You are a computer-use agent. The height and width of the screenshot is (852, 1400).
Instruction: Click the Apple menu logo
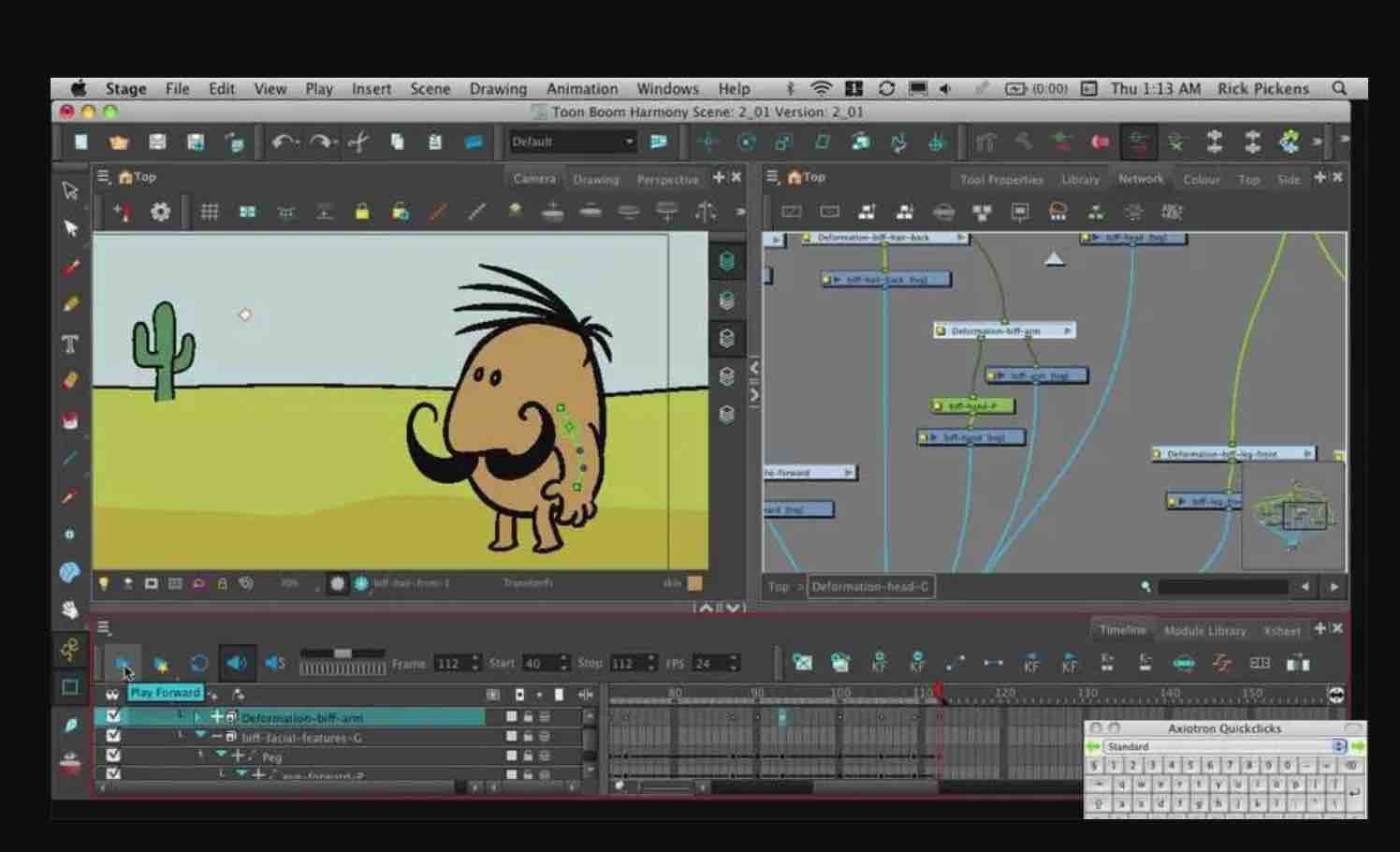point(80,88)
